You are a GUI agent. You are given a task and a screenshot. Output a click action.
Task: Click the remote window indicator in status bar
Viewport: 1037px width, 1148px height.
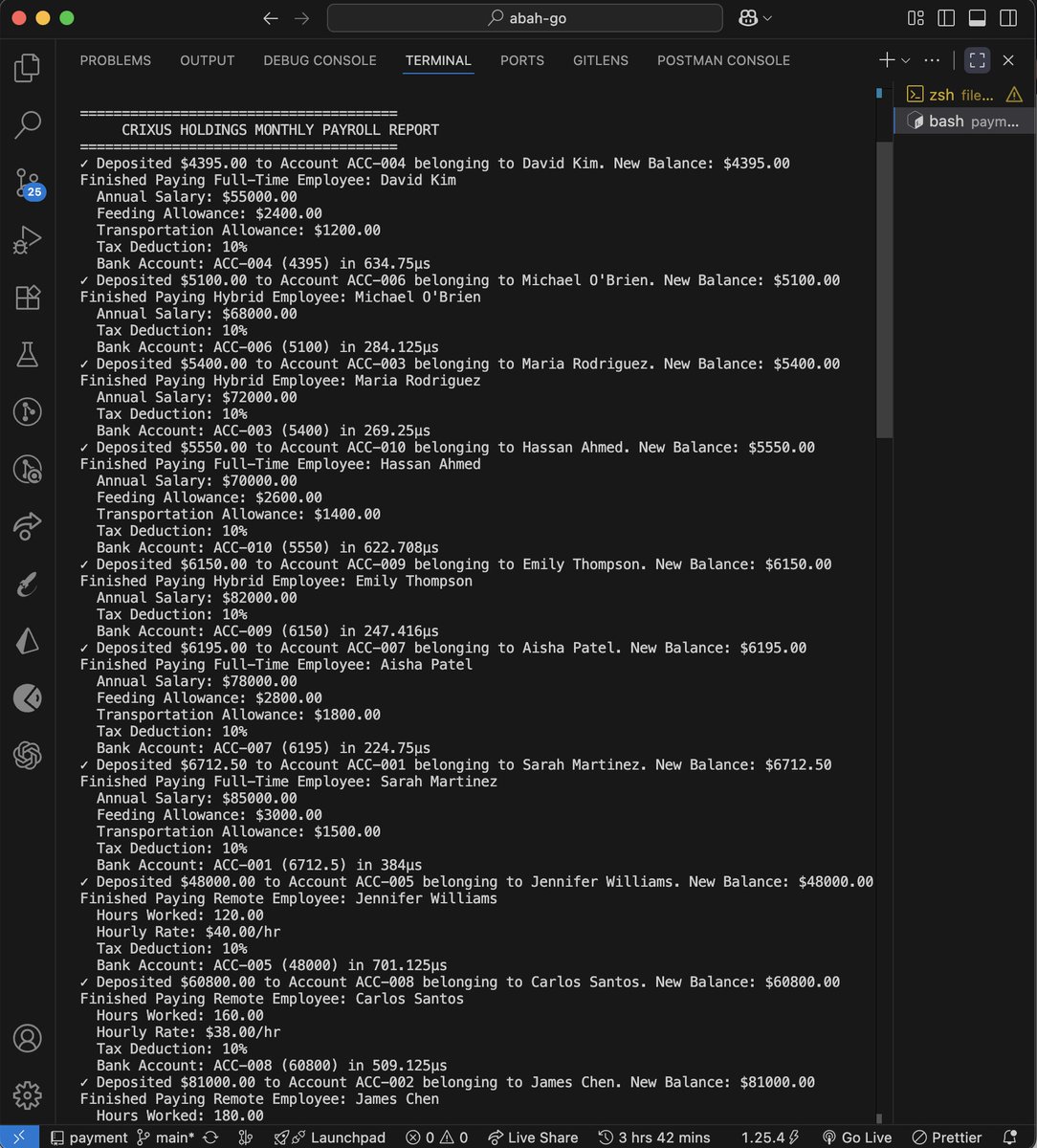click(19, 1137)
